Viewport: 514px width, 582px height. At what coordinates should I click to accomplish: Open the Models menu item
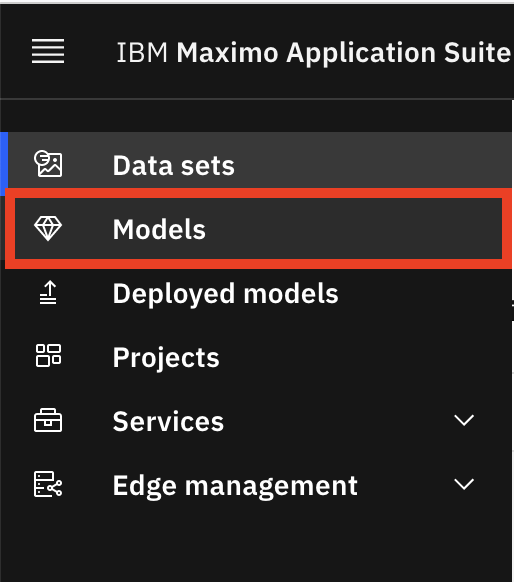pos(259,228)
